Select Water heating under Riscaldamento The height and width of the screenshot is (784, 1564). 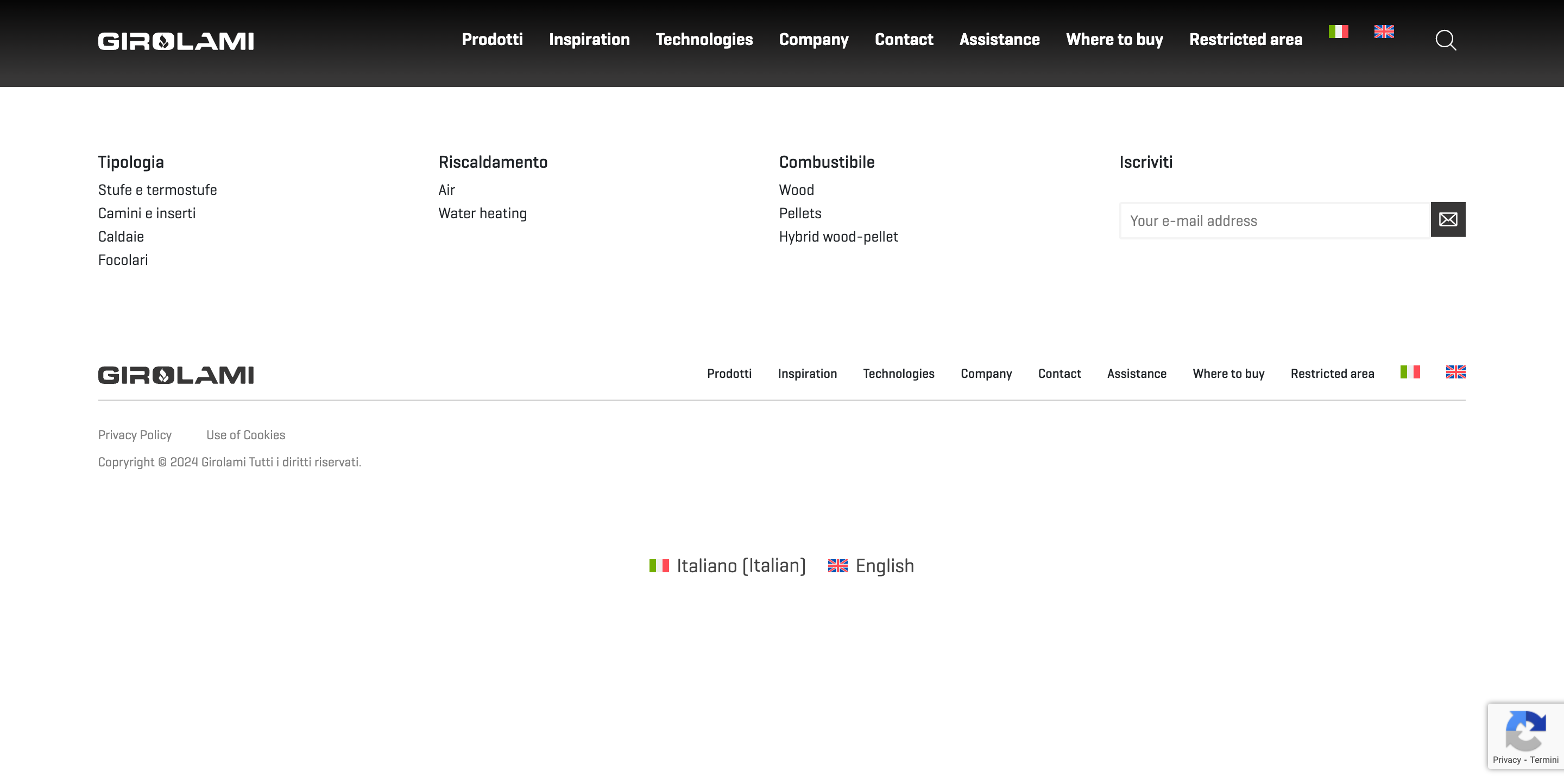click(483, 213)
